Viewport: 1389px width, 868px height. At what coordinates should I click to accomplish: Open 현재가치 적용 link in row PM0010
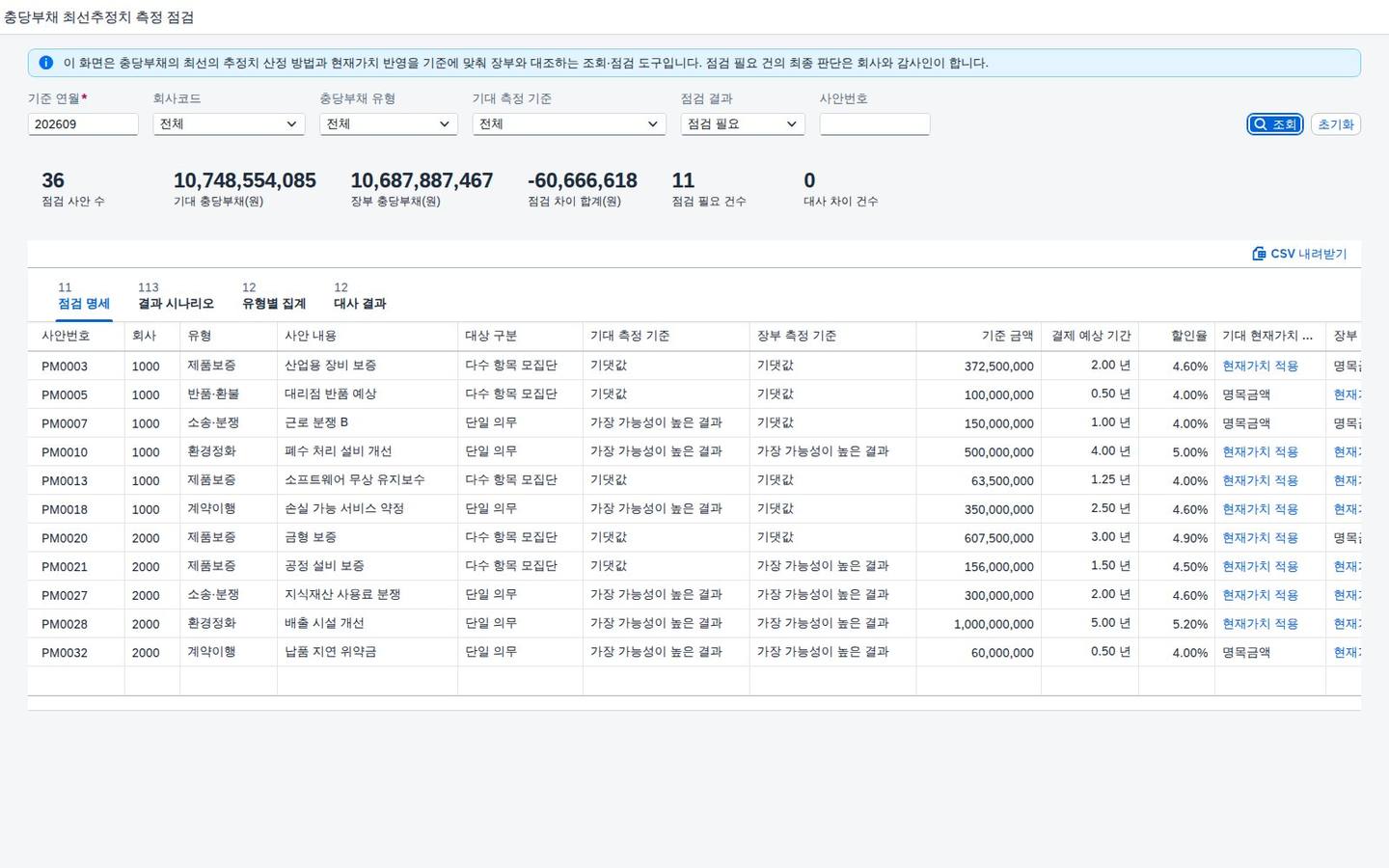pos(1260,452)
